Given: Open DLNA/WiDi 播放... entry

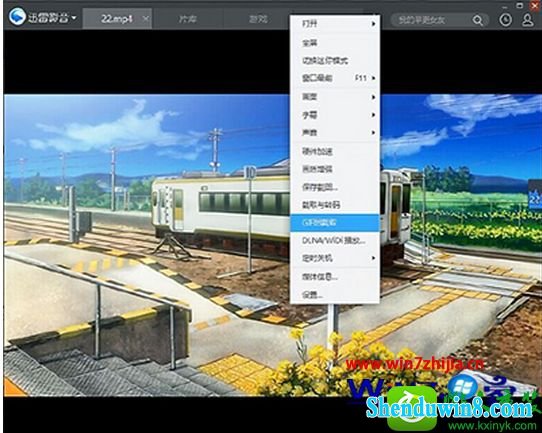Looking at the screenshot, I should click(335, 241).
